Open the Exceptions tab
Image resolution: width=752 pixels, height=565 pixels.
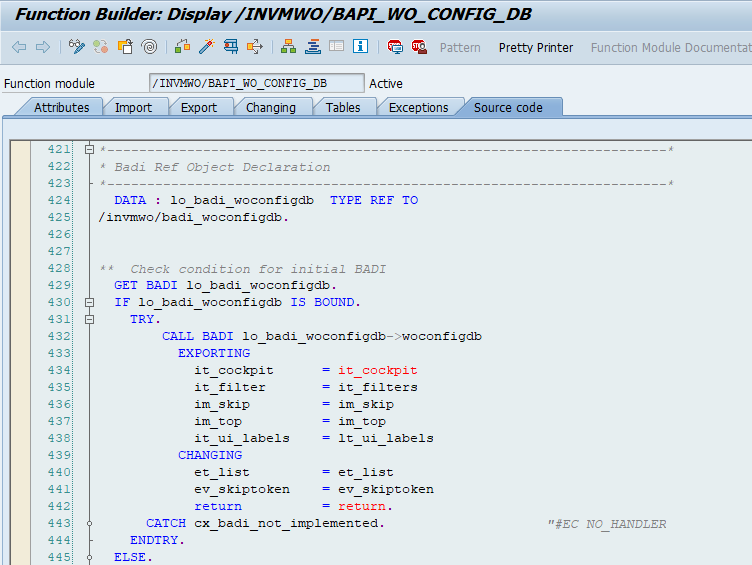418,107
